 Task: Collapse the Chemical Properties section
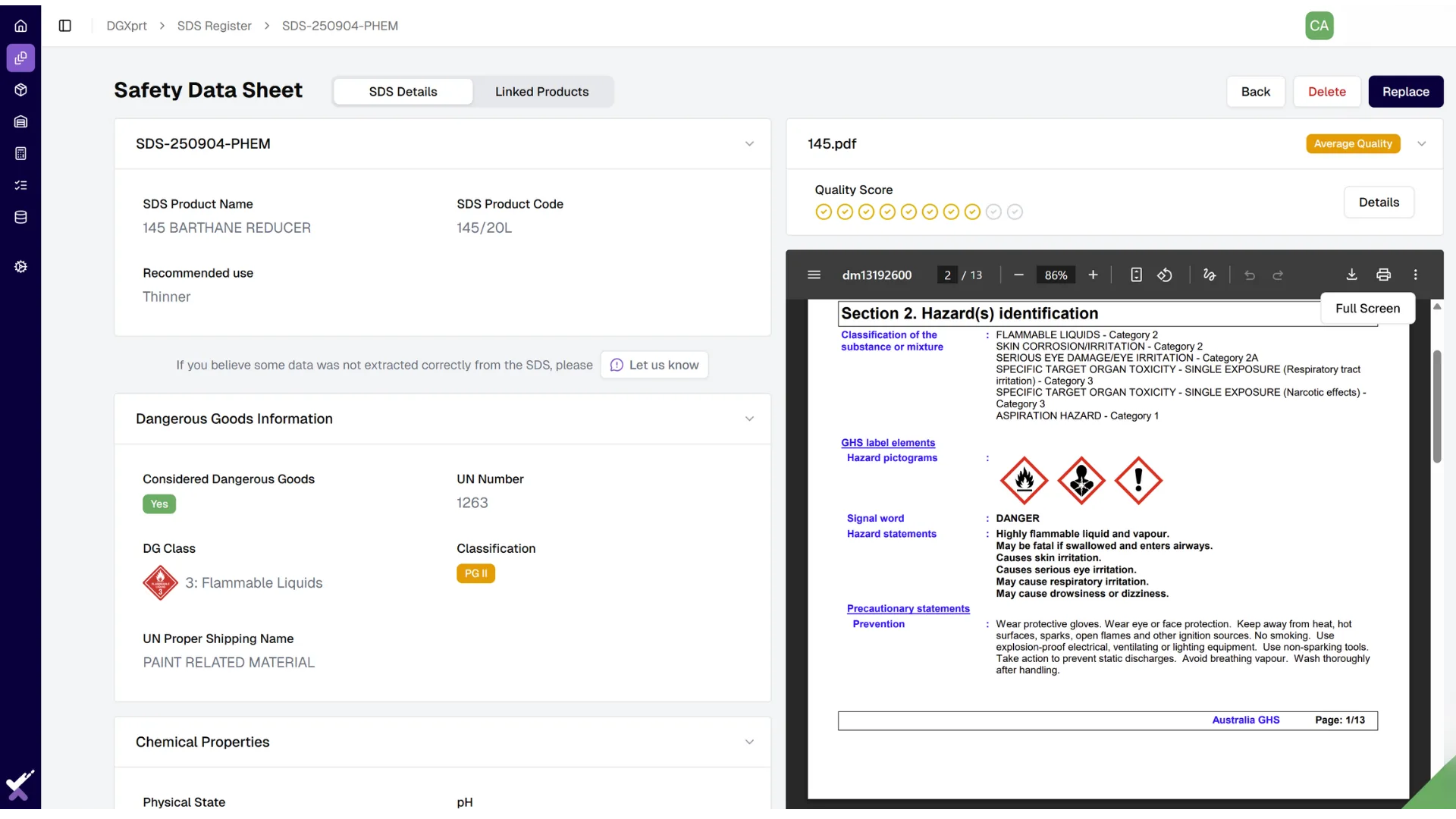[x=749, y=742]
